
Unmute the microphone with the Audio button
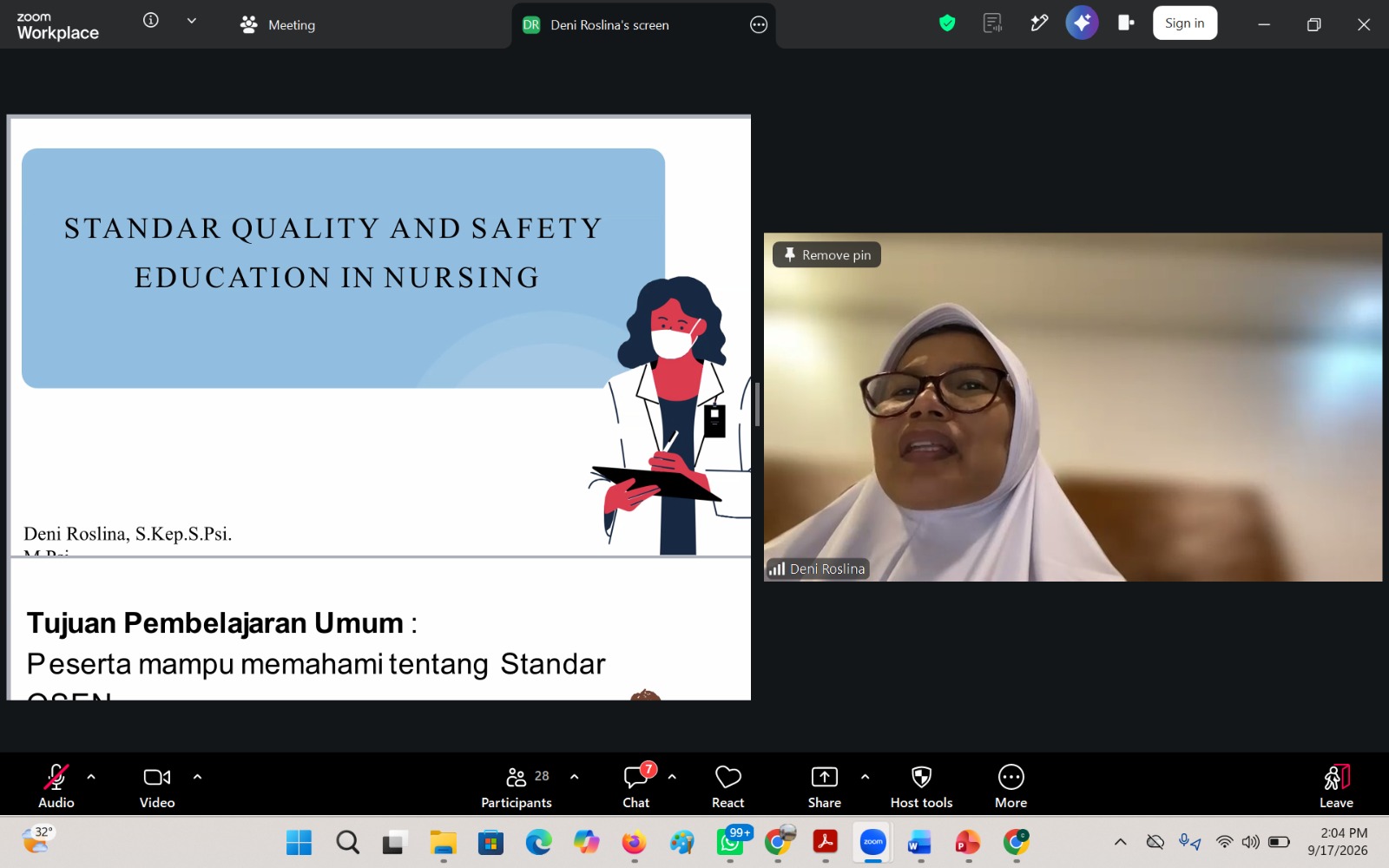click(x=56, y=786)
